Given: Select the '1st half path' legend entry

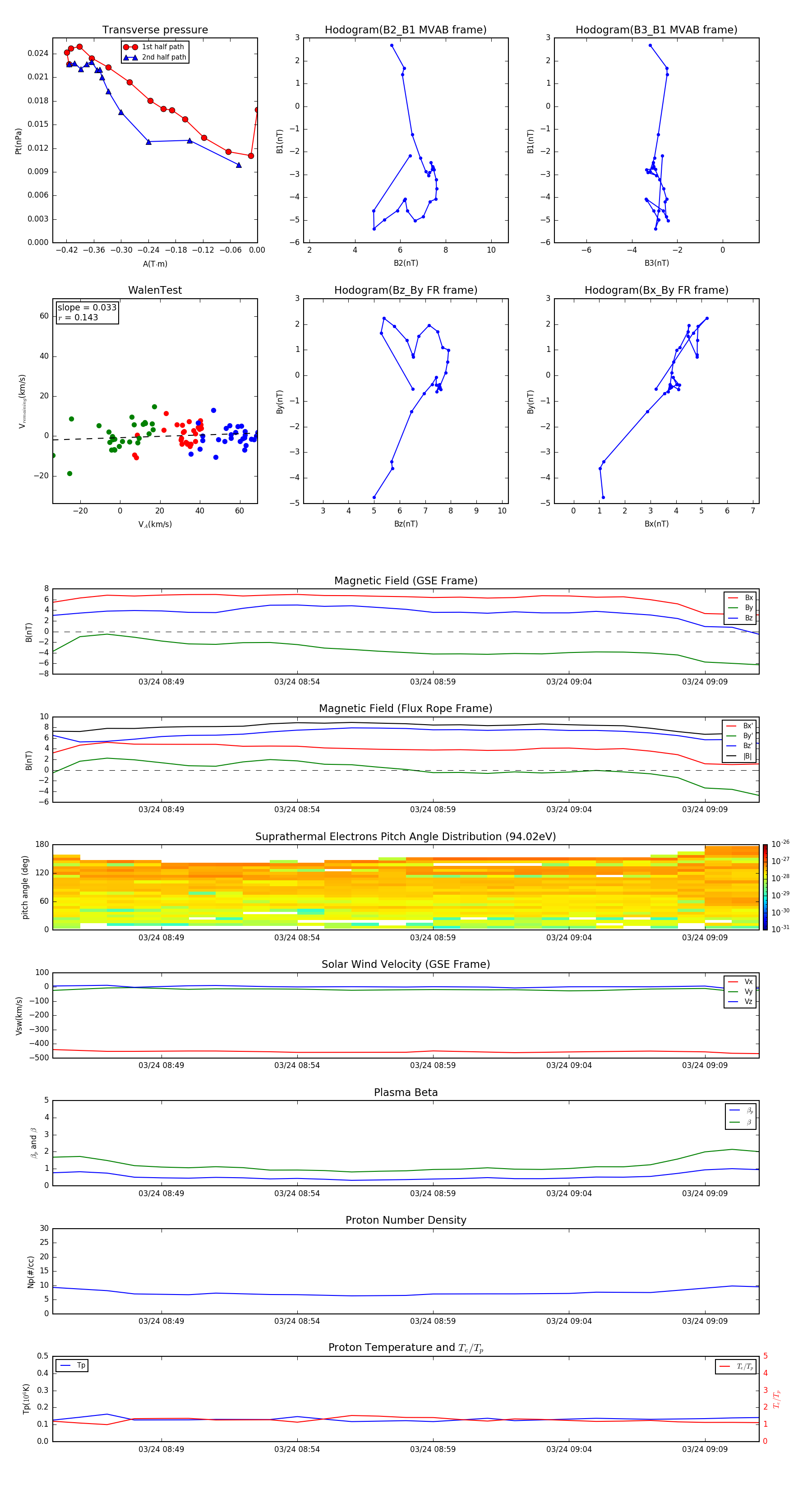Looking at the screenshot, I should point(154,47).
